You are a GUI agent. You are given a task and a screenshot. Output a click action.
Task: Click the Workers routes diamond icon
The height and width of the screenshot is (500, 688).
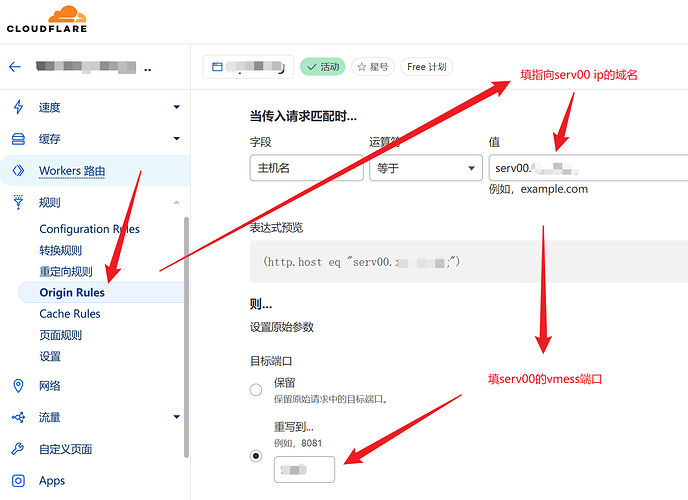(x=18, y=170)
